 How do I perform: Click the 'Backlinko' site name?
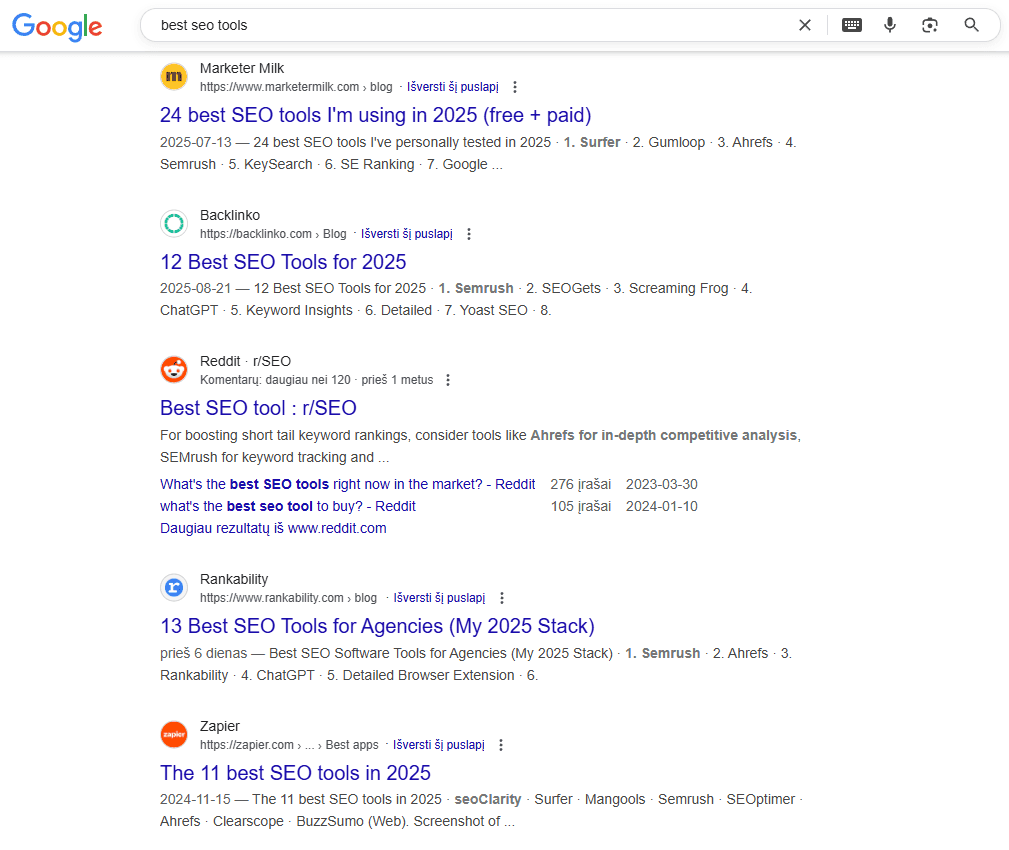click(230, 215)
